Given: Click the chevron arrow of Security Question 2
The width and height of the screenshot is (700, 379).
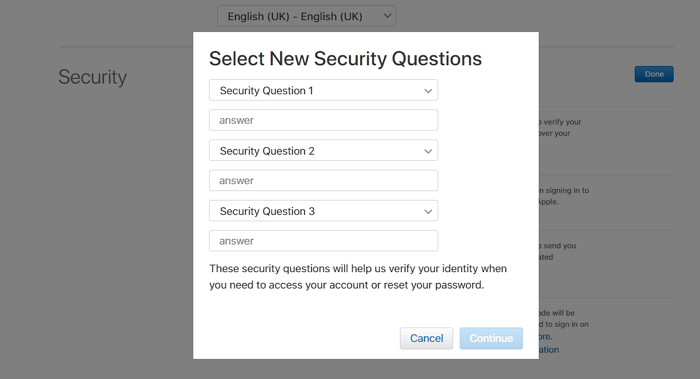Looking at the screenshot, I should pos(428,151).
